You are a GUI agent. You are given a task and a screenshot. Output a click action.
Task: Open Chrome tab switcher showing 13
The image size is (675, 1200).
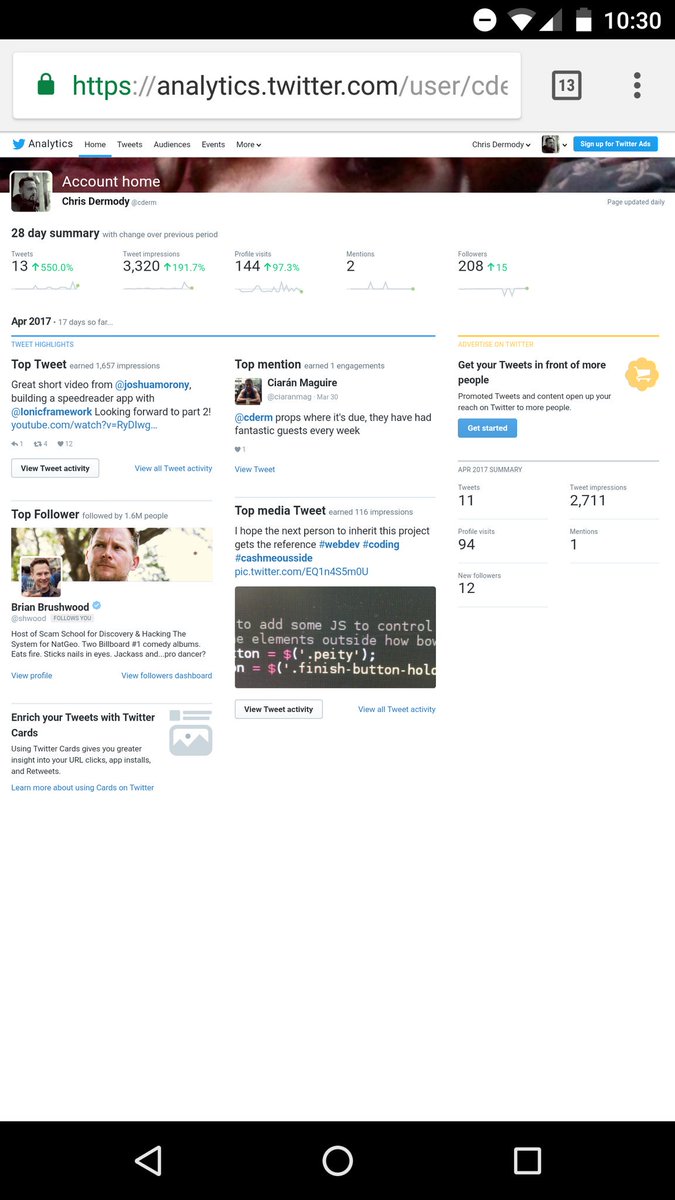tap(566, 85)
